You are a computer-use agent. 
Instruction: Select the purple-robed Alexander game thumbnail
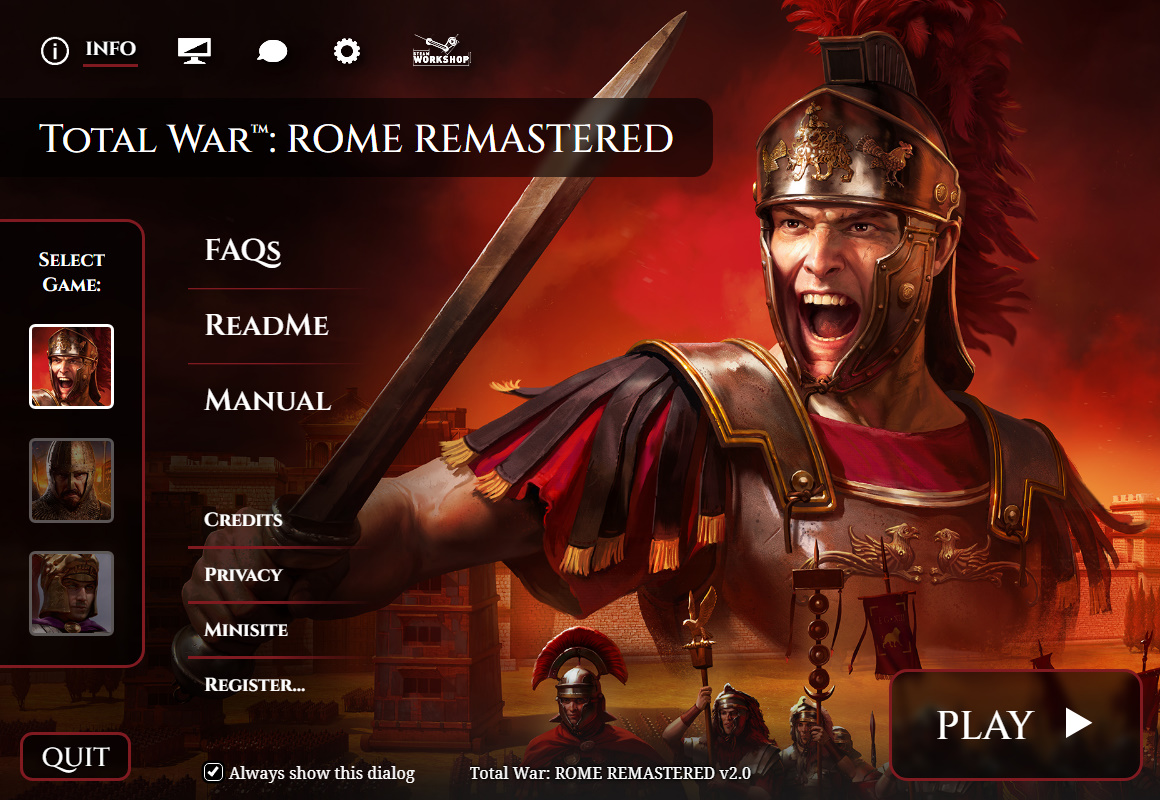[71, 593]
